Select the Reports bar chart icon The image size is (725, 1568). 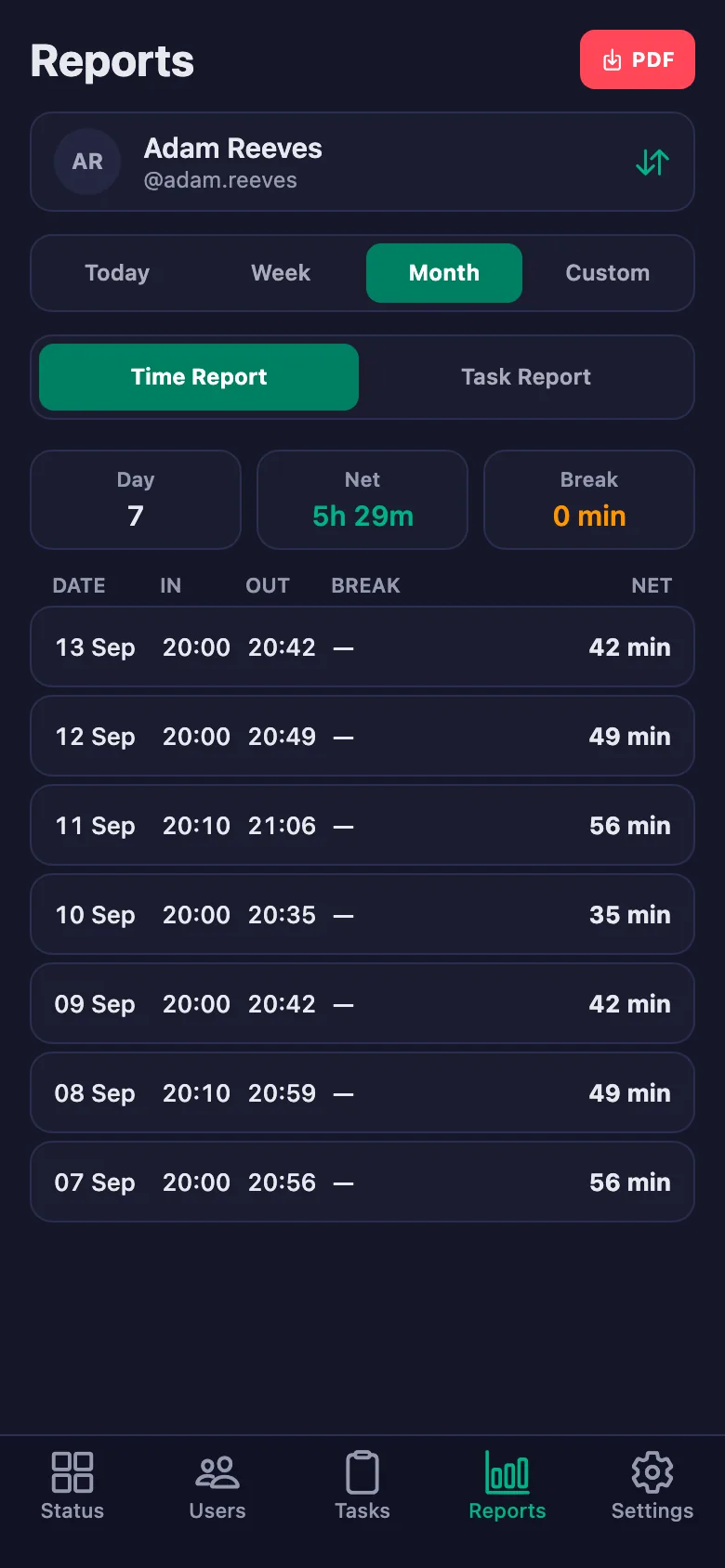[x=507, y=1472]
